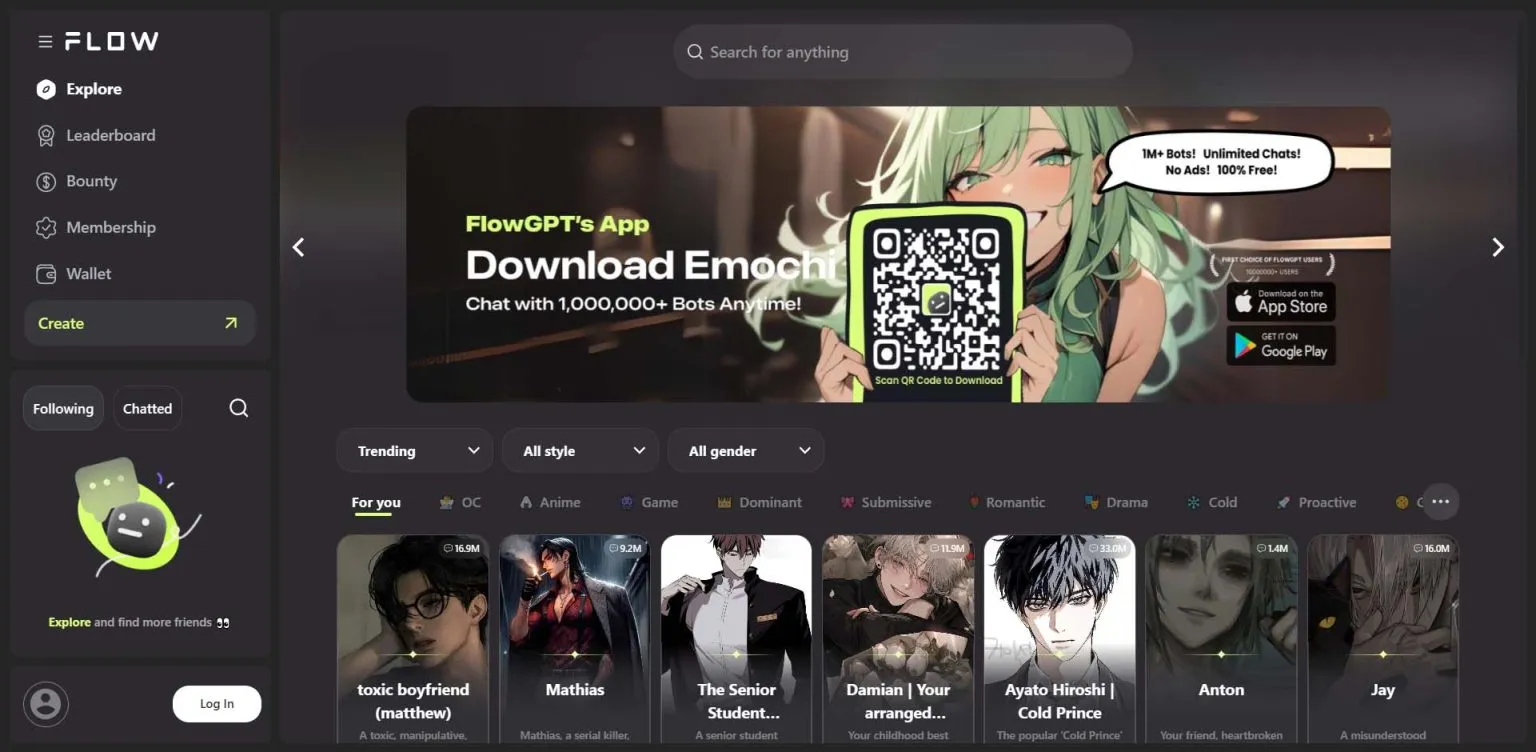This screenshot has height=752, width=1536.
Task: Open the Wallet page
Action: pyautogui.click(x=87, y=273)
